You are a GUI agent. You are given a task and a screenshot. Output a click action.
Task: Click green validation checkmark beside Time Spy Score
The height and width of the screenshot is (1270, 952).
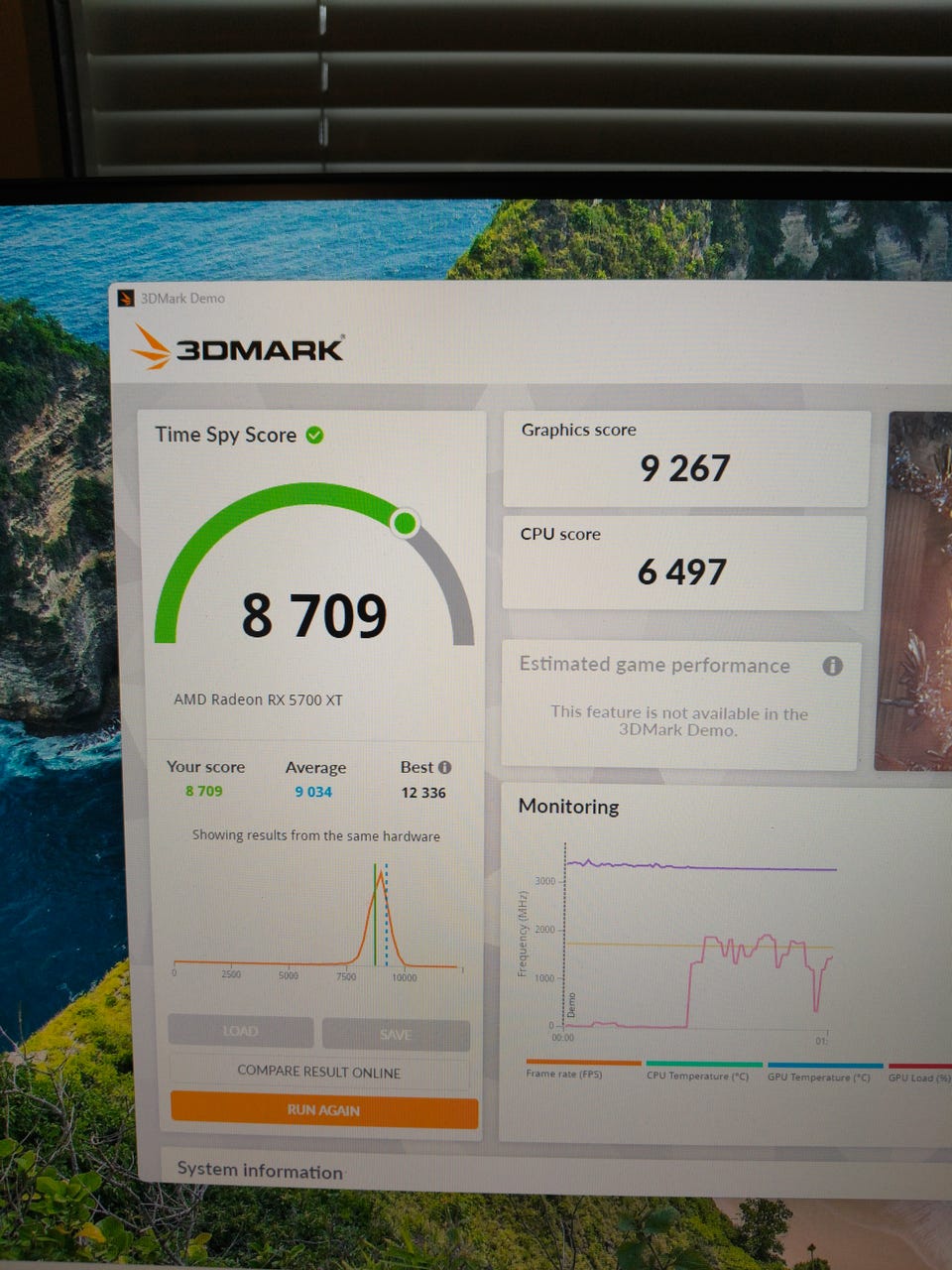click(314, 435)
